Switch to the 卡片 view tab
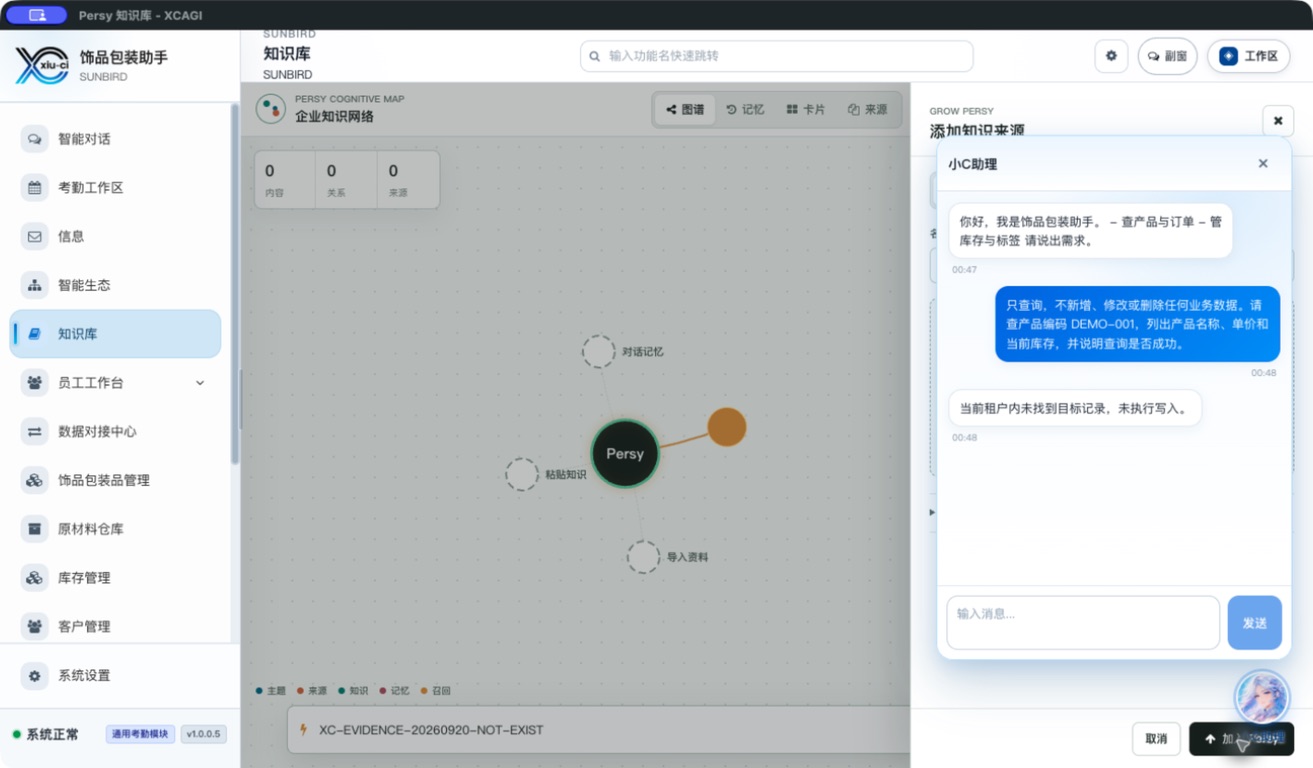The image size is (1313, 768). tap(806, 110)
